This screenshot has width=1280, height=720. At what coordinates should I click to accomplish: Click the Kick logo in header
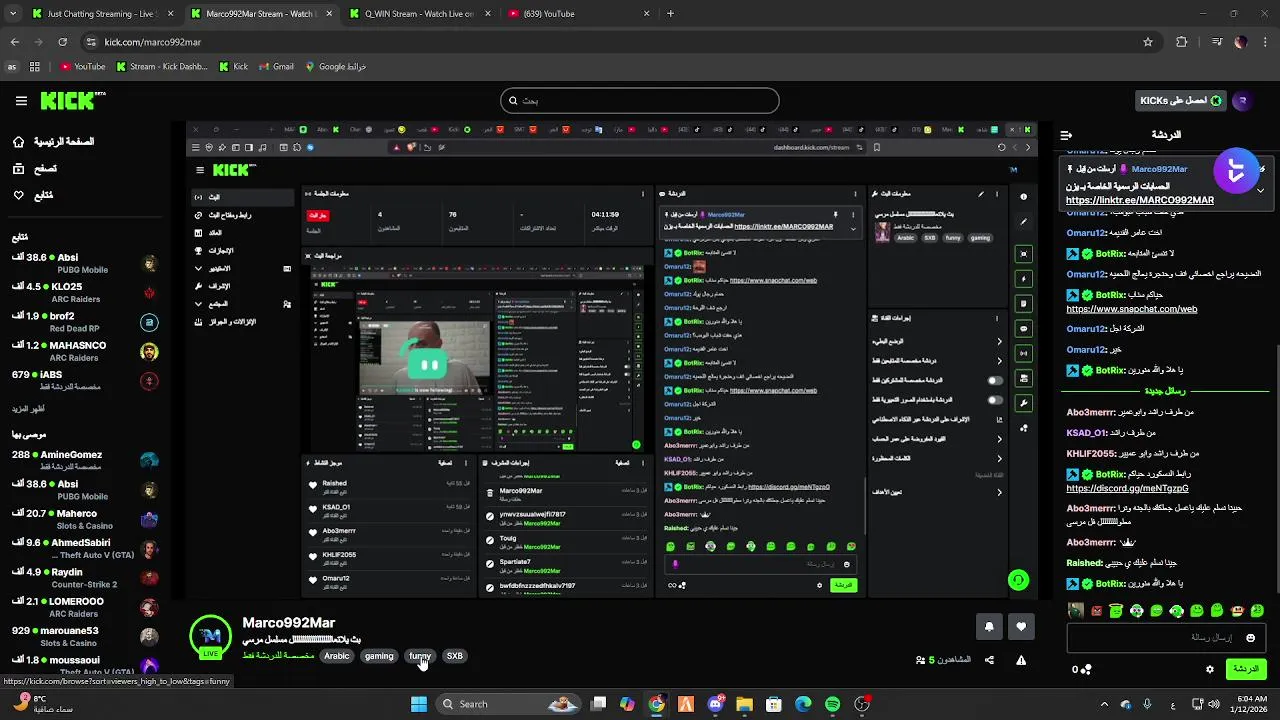coord(73,100)
